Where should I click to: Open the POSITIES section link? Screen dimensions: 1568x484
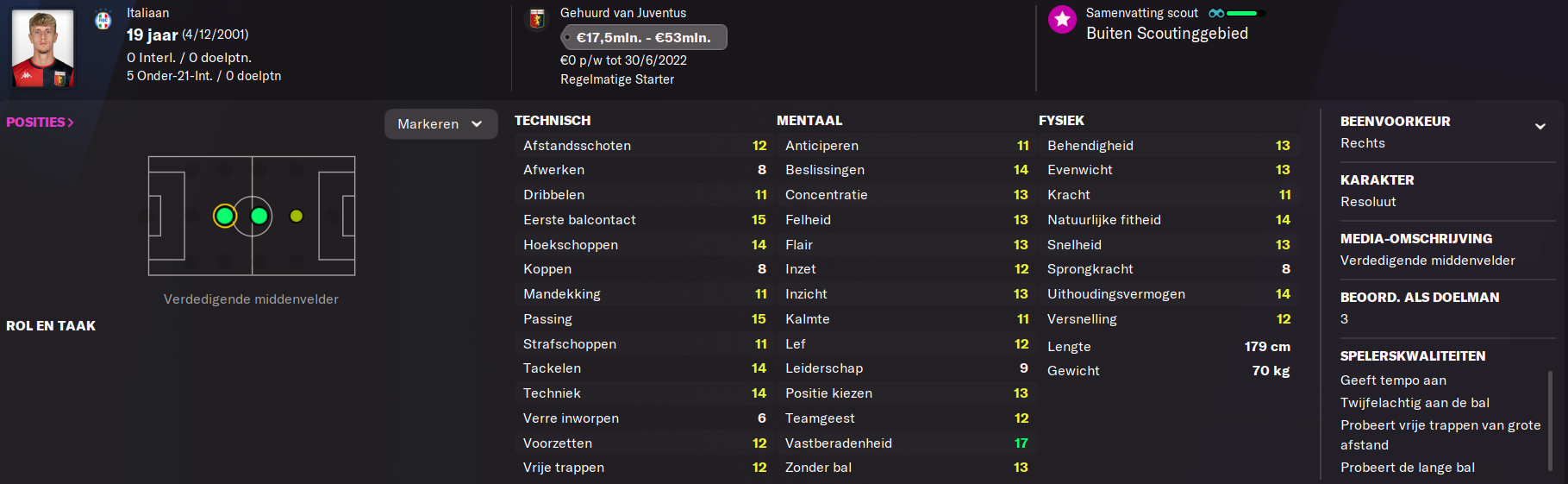(40, 123)
